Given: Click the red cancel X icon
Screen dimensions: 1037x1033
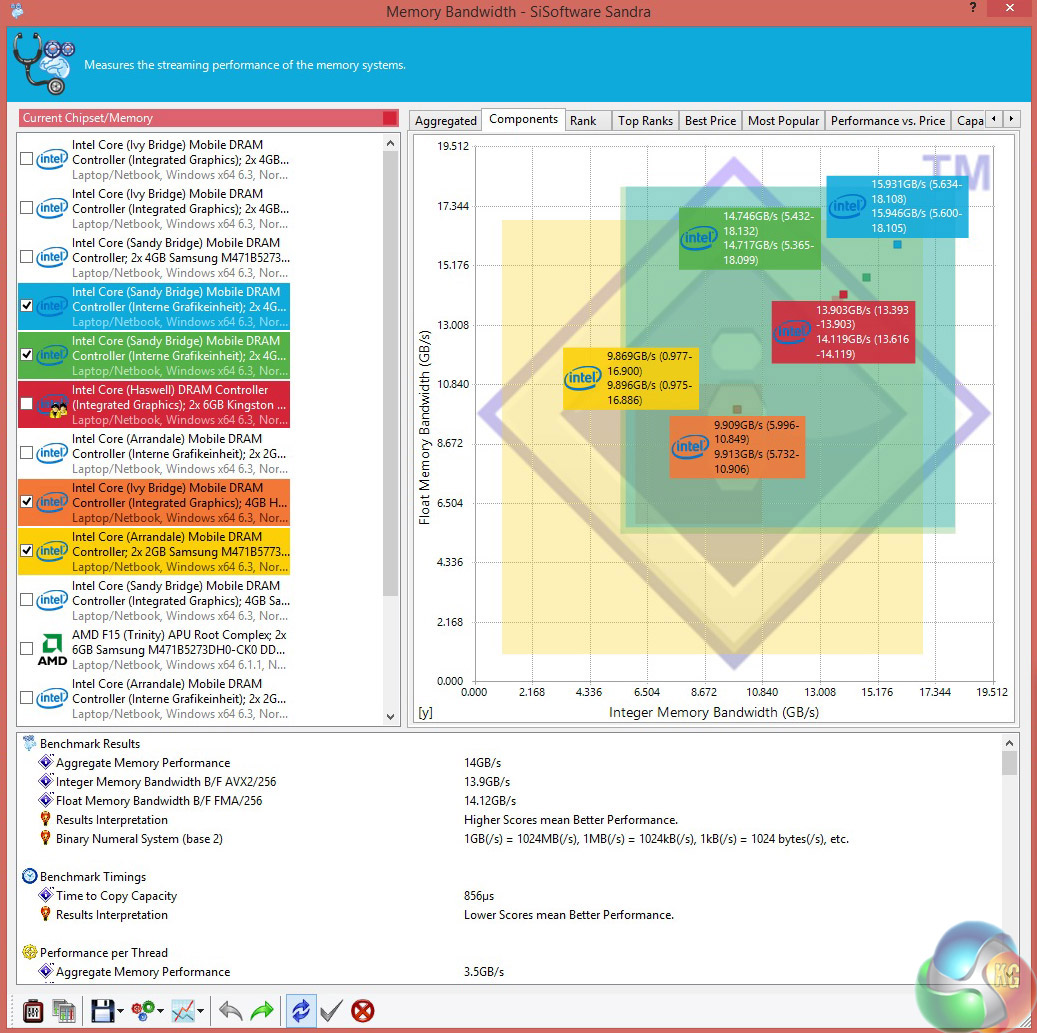Looking at the screenshot, I should (362, 1011).
